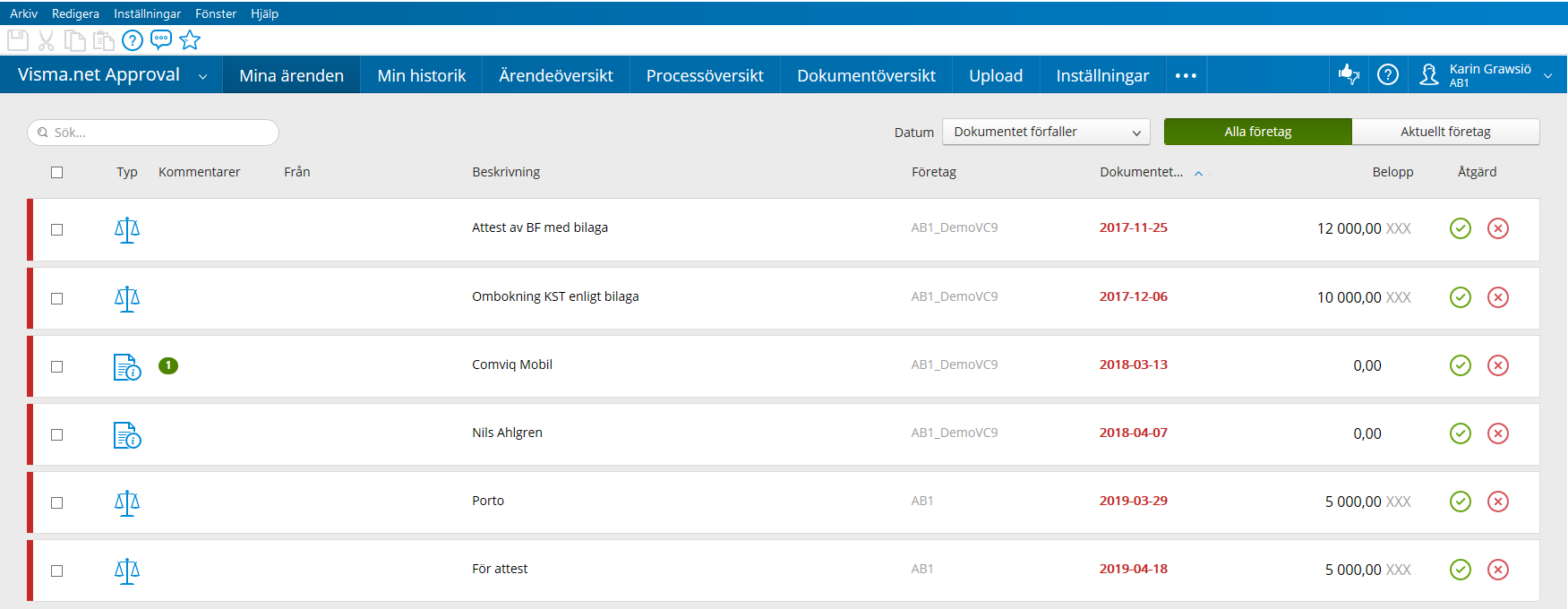The width and height of the screenshot is (1568, 609).
Task: Open the Comviq Mobil description text
Action: pyautogui.click(x=512, y=365)
